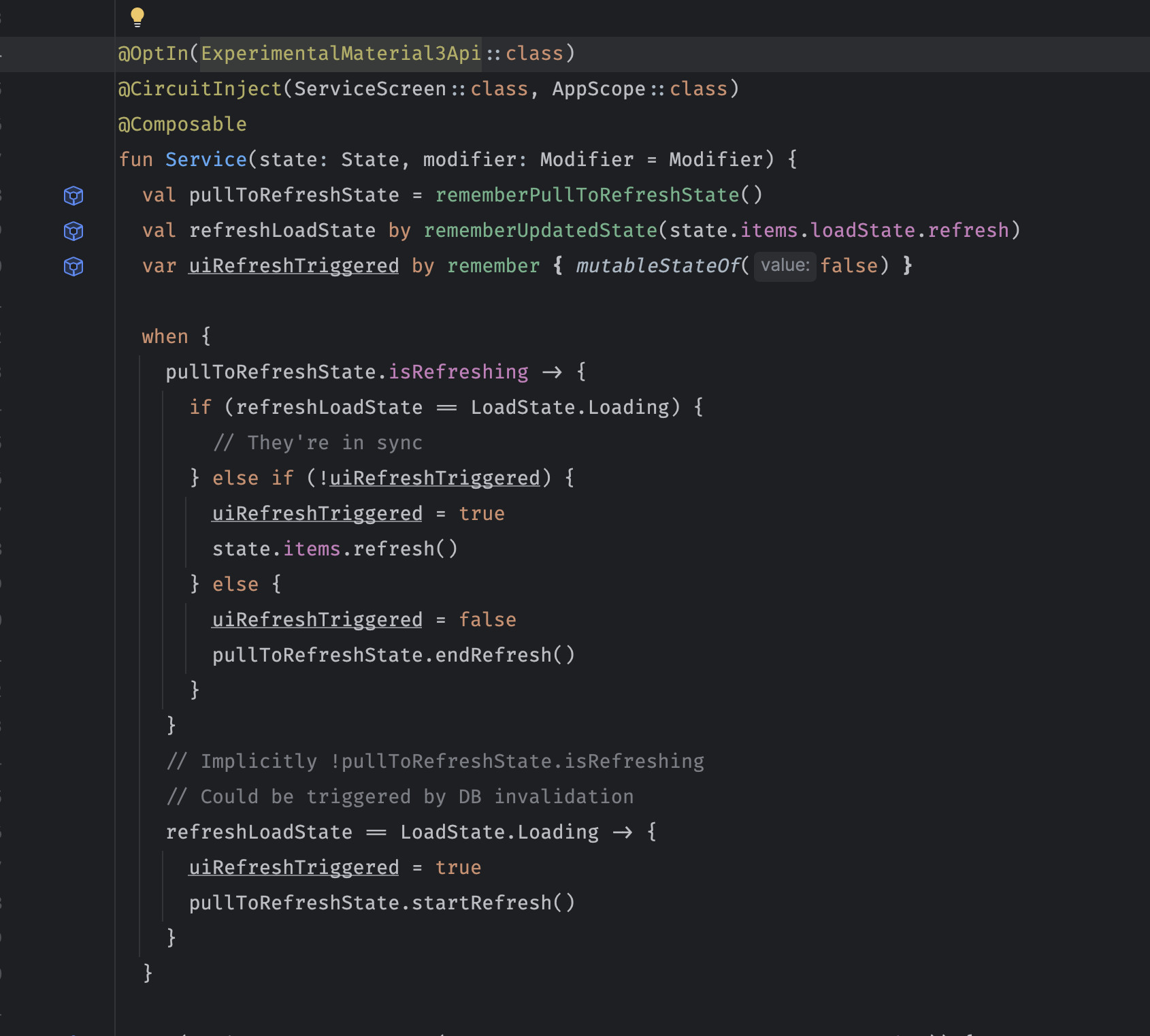
Task: Click the rememberUpdatedState function call
Action: pos(540,231)
